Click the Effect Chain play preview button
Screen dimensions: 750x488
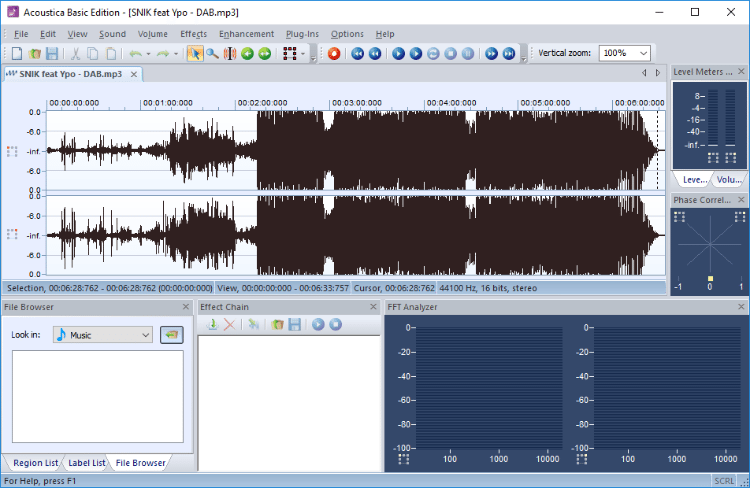click(318, 324)
